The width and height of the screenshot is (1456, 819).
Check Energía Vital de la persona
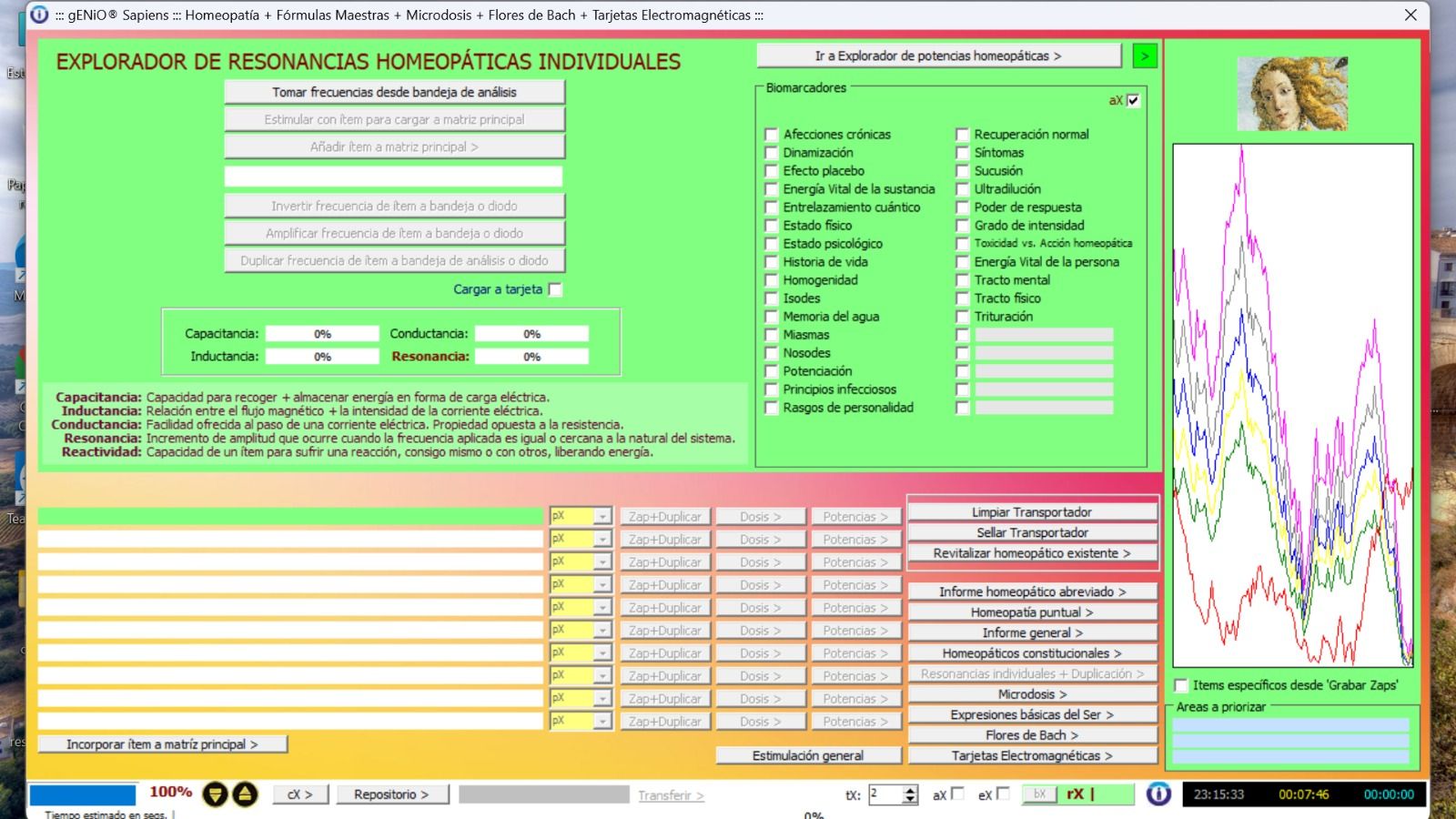click(x=962, y=262)
